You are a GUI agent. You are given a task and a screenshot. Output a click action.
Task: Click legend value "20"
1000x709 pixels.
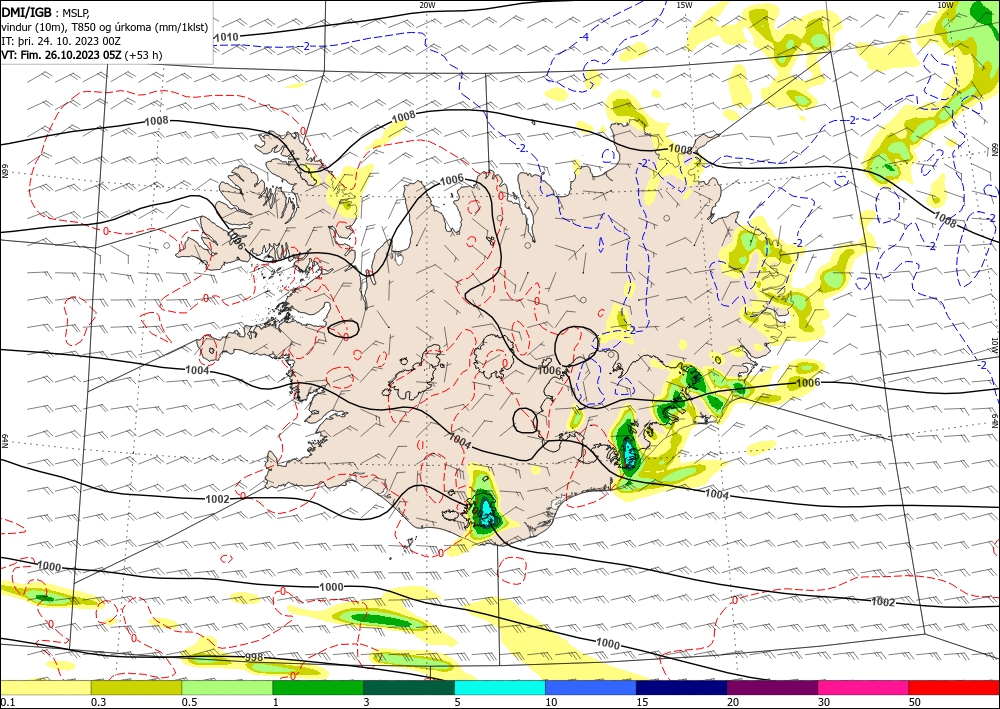pos(733,702)
